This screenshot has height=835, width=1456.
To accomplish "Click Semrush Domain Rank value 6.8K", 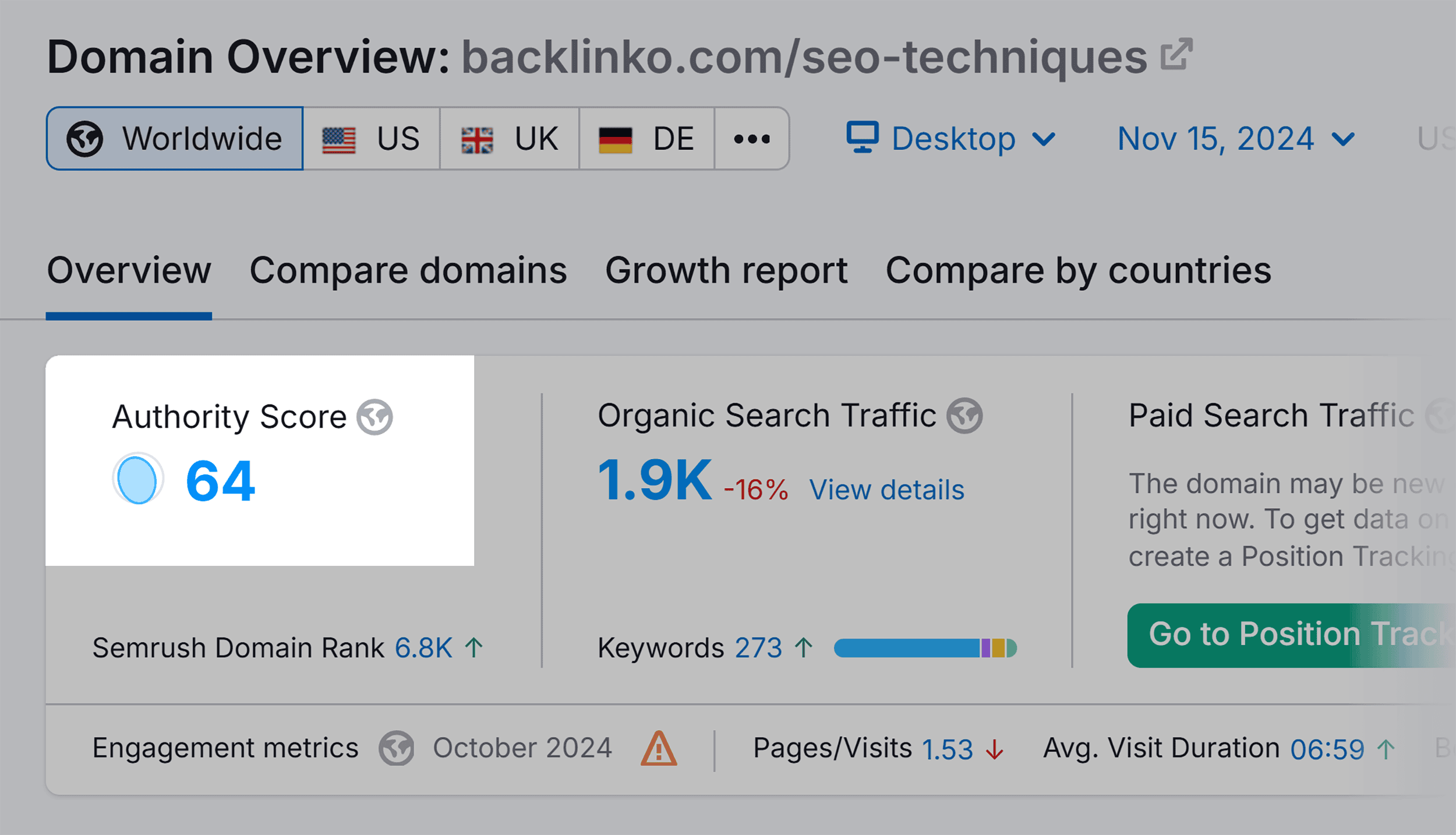I will (x=423, y=648).
